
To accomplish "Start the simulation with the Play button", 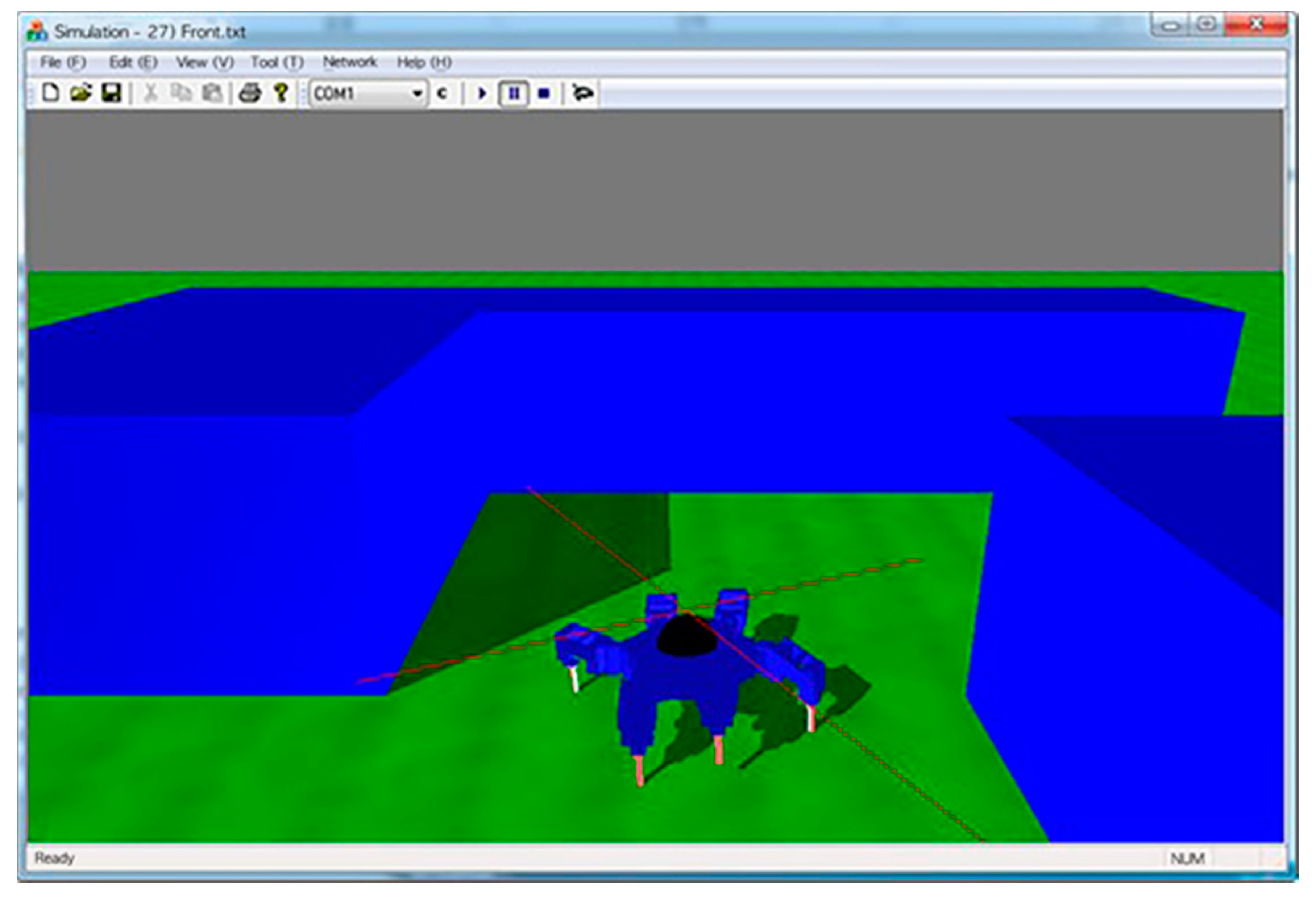I will pyautogui.click(x=482, y=93).
